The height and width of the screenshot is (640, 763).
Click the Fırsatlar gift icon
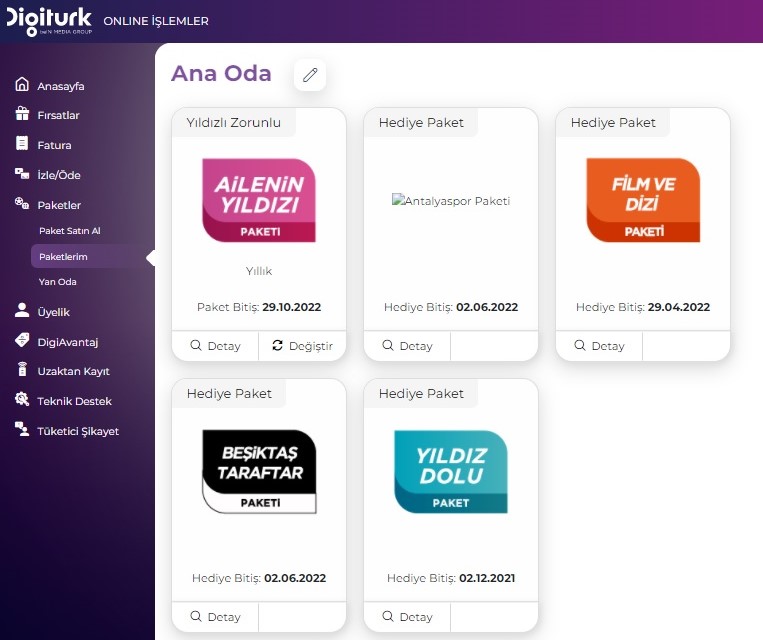[x=22, y=113]
